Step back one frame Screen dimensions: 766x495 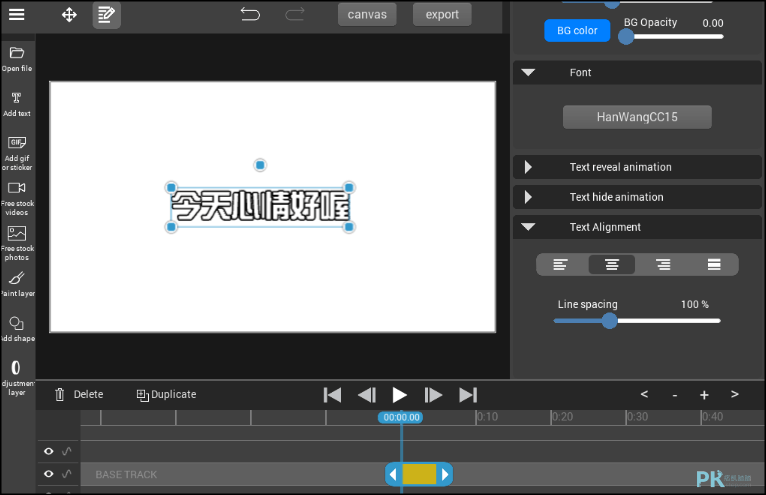point(367,395)
